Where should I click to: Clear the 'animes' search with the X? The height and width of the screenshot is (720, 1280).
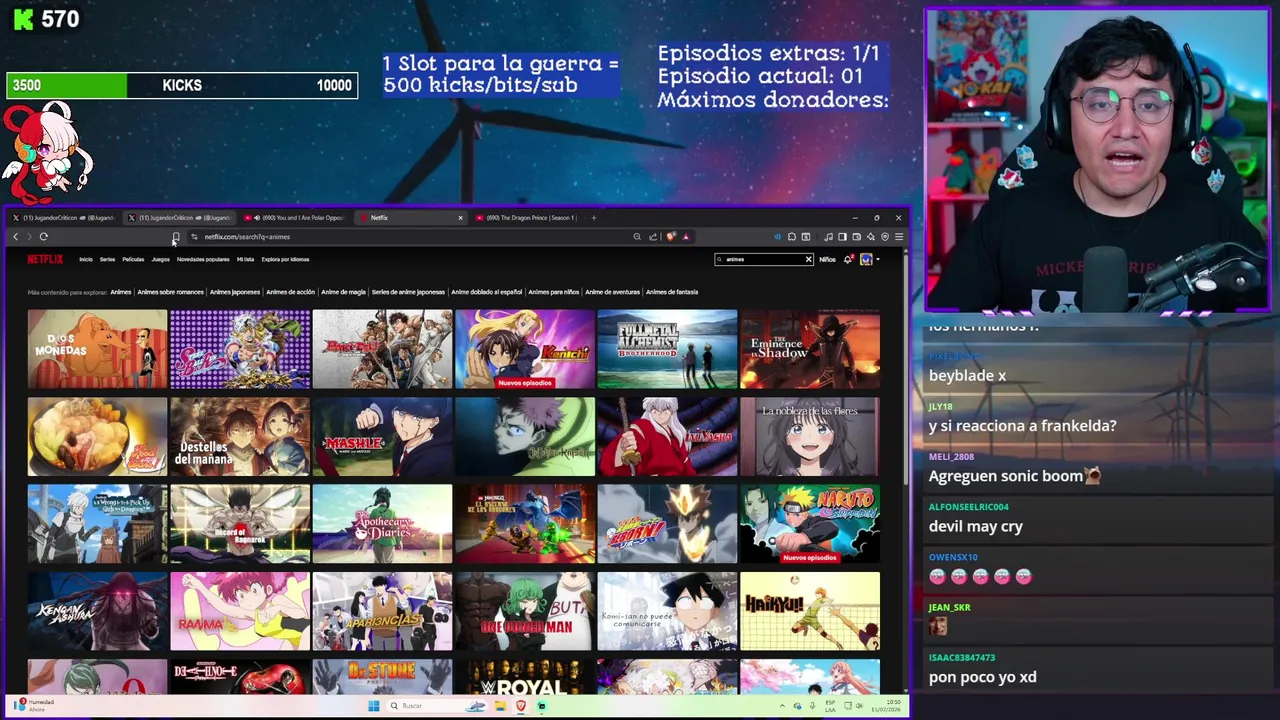808,259
